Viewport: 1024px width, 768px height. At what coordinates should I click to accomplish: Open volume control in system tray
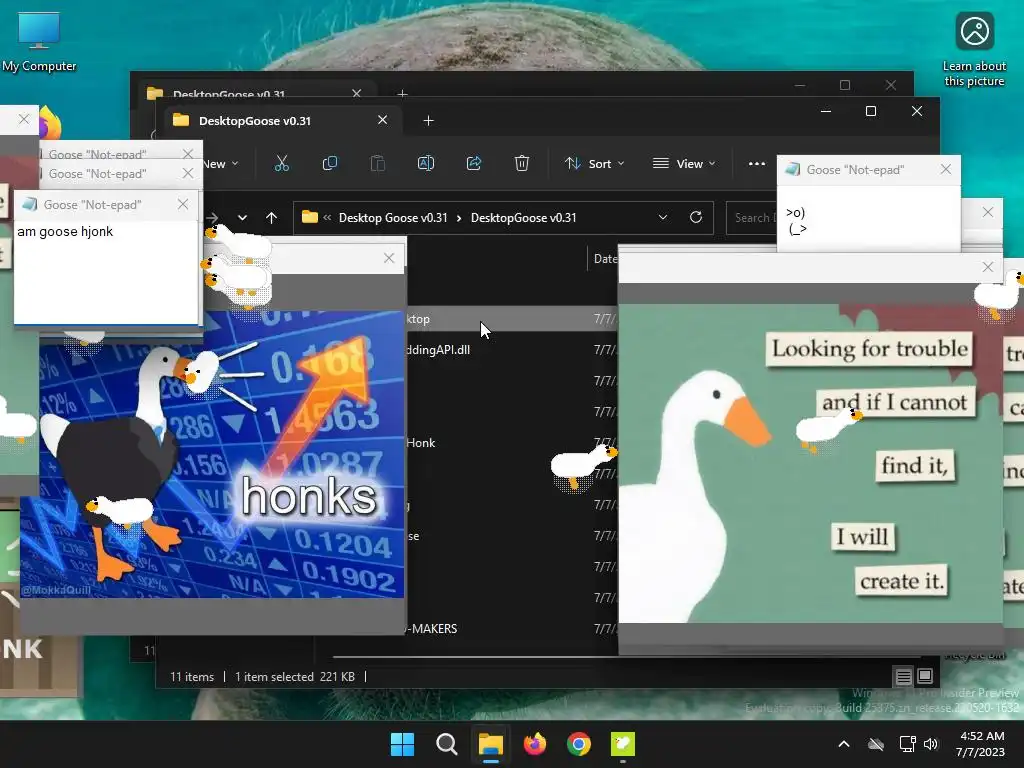click(x=931, y=744)
